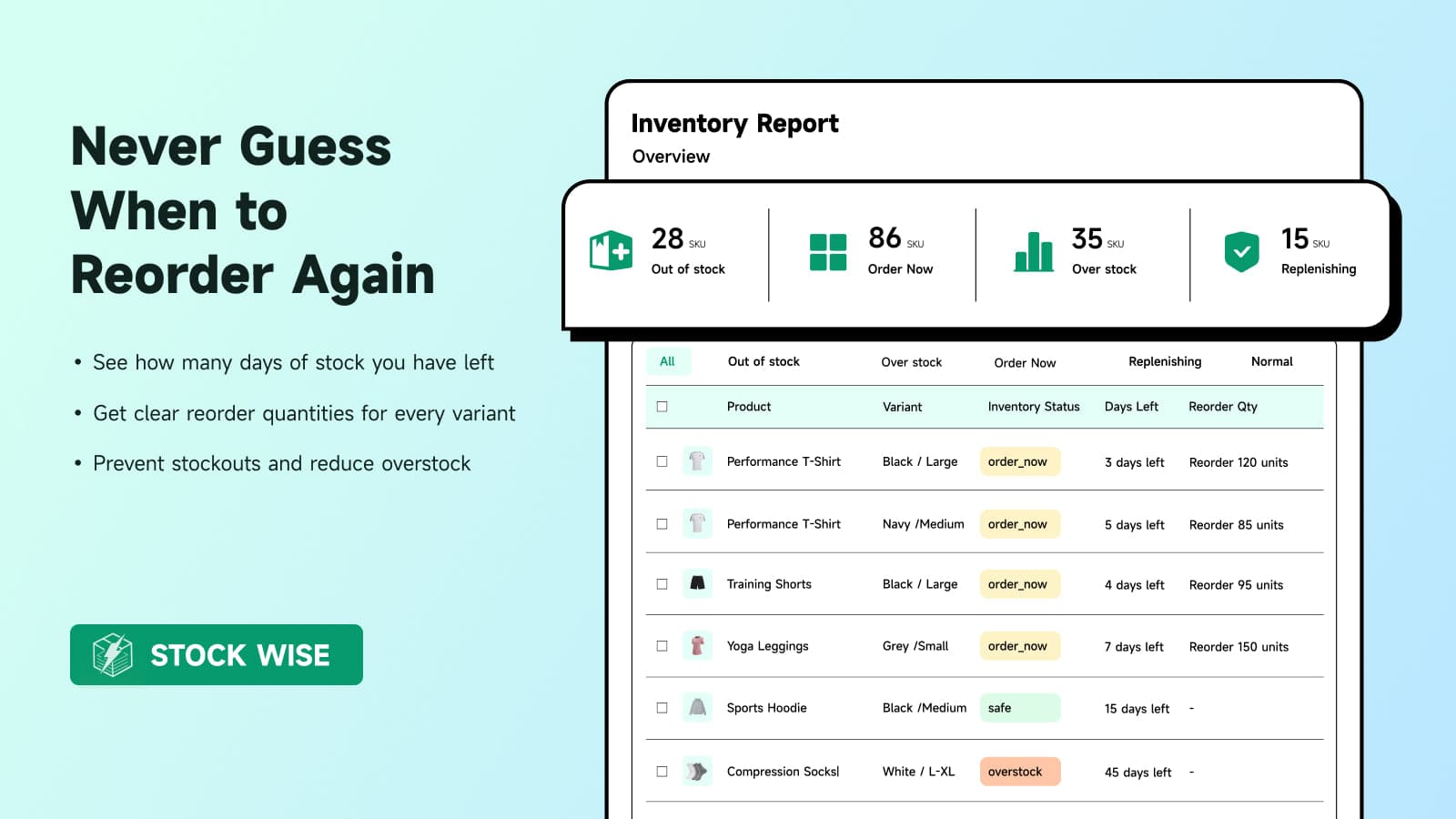The width and height of the screenshot is (1456, 819).
Task: Click the Inventory Status column header
Action: pos(1034,407)
